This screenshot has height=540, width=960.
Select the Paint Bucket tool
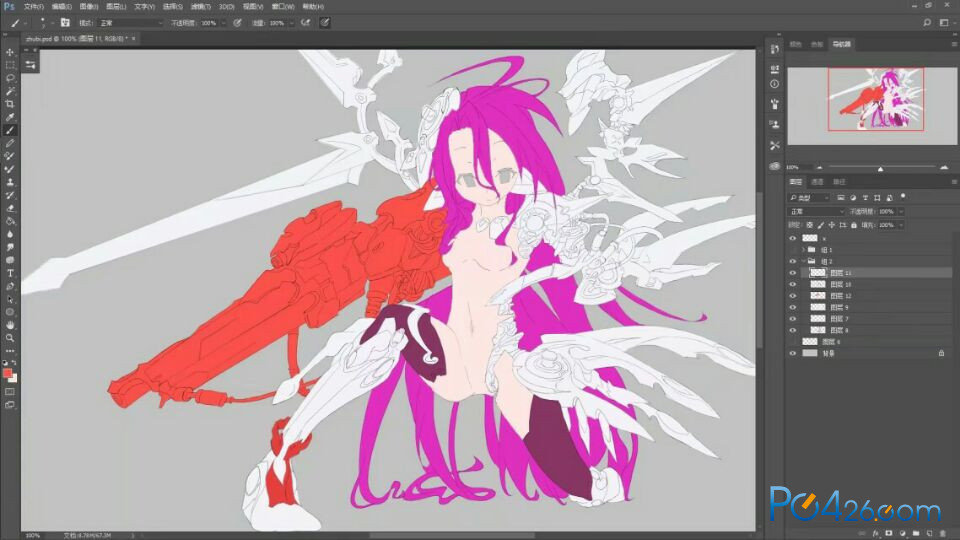(x=10, y=221)
